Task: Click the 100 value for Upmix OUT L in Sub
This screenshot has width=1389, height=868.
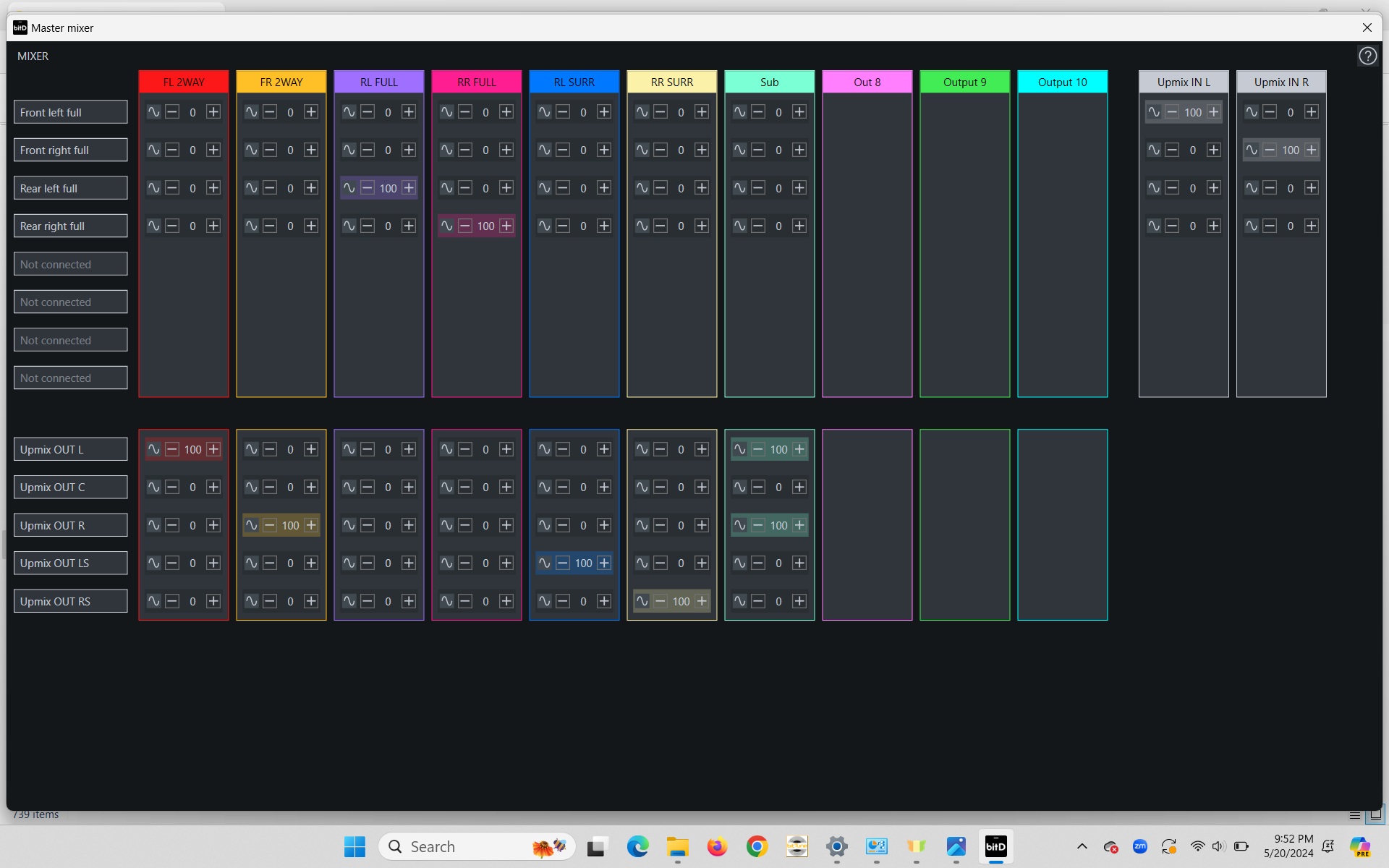Action: 778,449
